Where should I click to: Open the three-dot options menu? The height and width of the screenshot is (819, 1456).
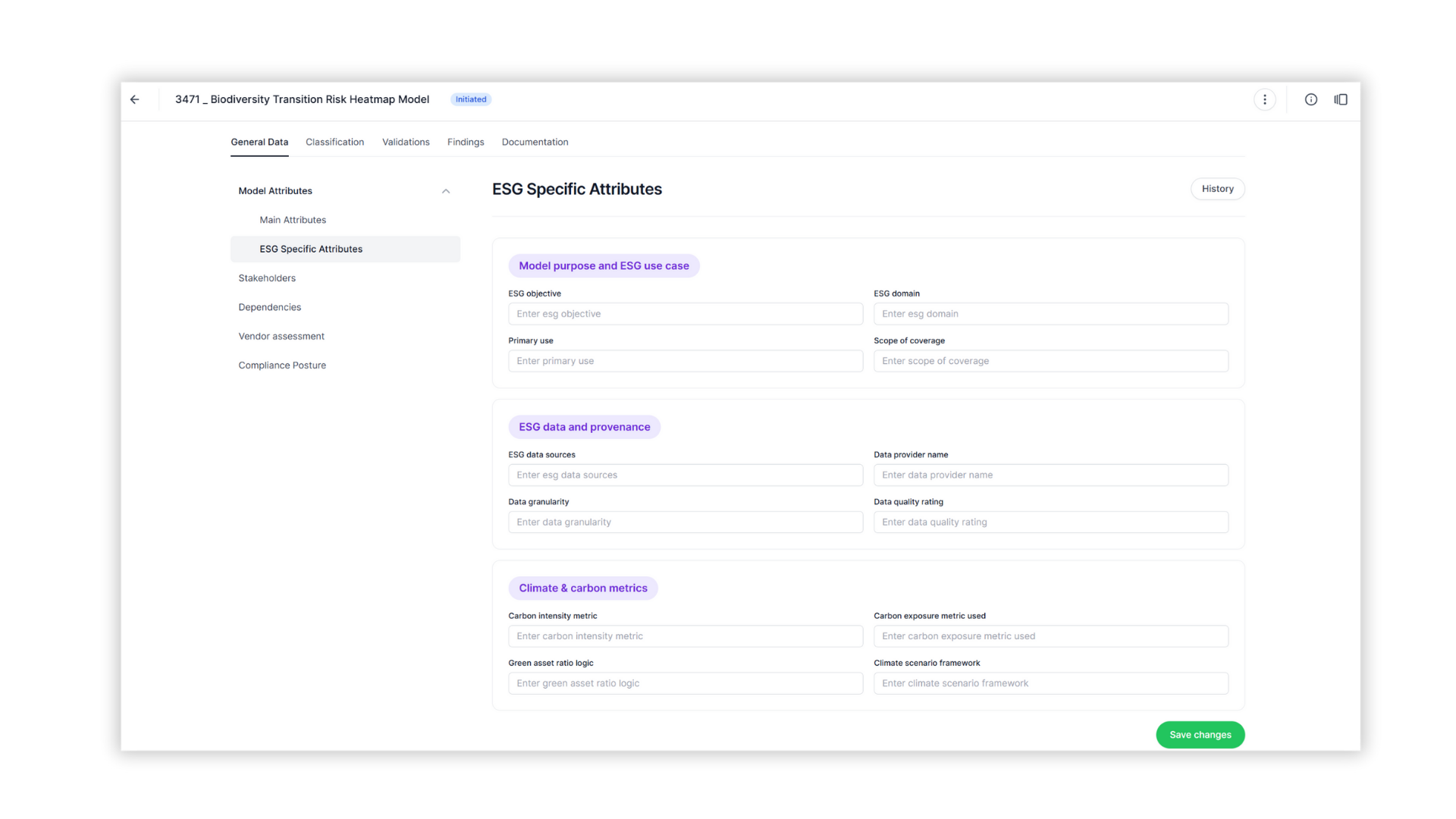click(1265, 99)
